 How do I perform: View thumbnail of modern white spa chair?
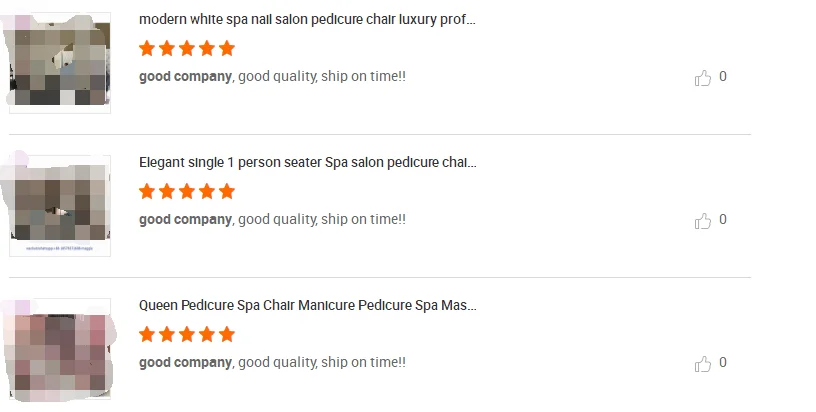tap(60, 63)
